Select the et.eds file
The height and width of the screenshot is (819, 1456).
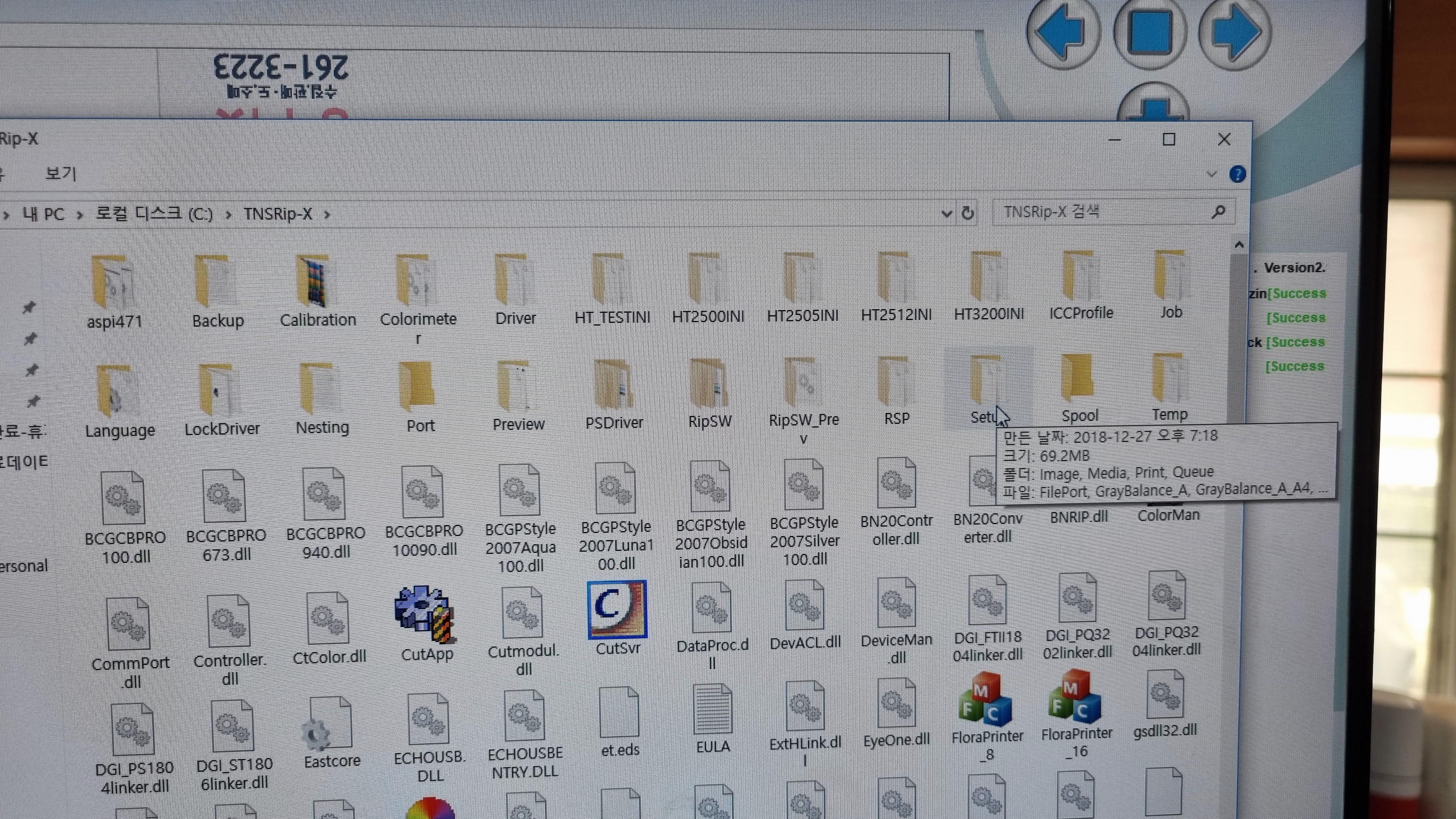click(619, 722)
